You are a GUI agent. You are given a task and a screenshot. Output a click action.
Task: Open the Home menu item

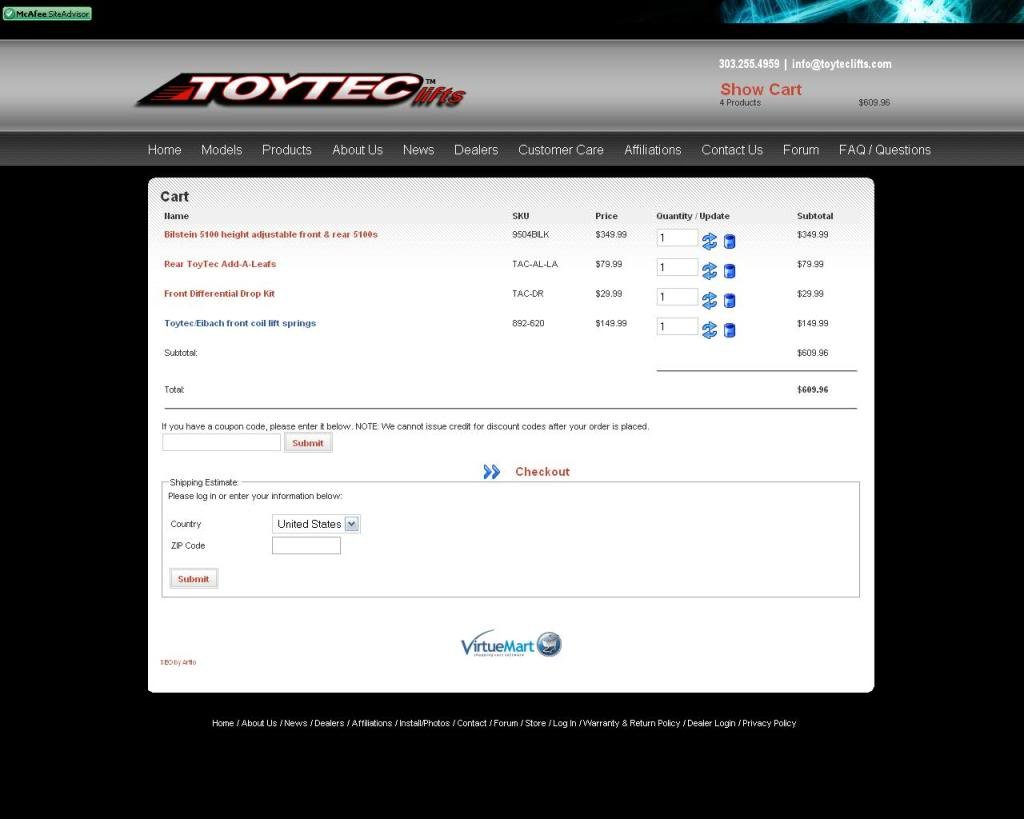pos(165,150)
